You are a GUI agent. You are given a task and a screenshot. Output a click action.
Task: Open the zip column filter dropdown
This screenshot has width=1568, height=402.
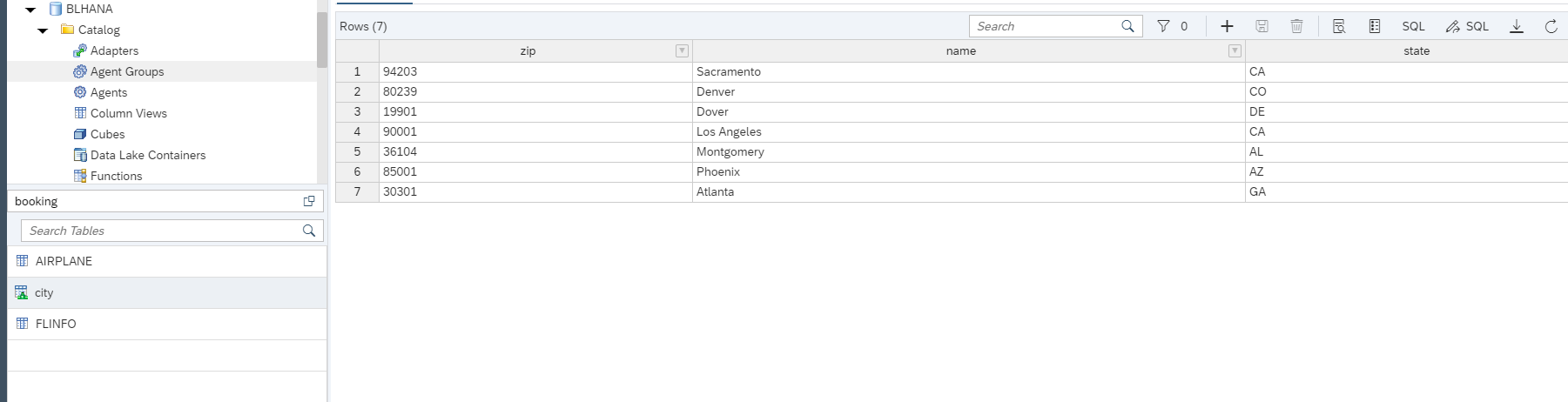coord(682,51)
